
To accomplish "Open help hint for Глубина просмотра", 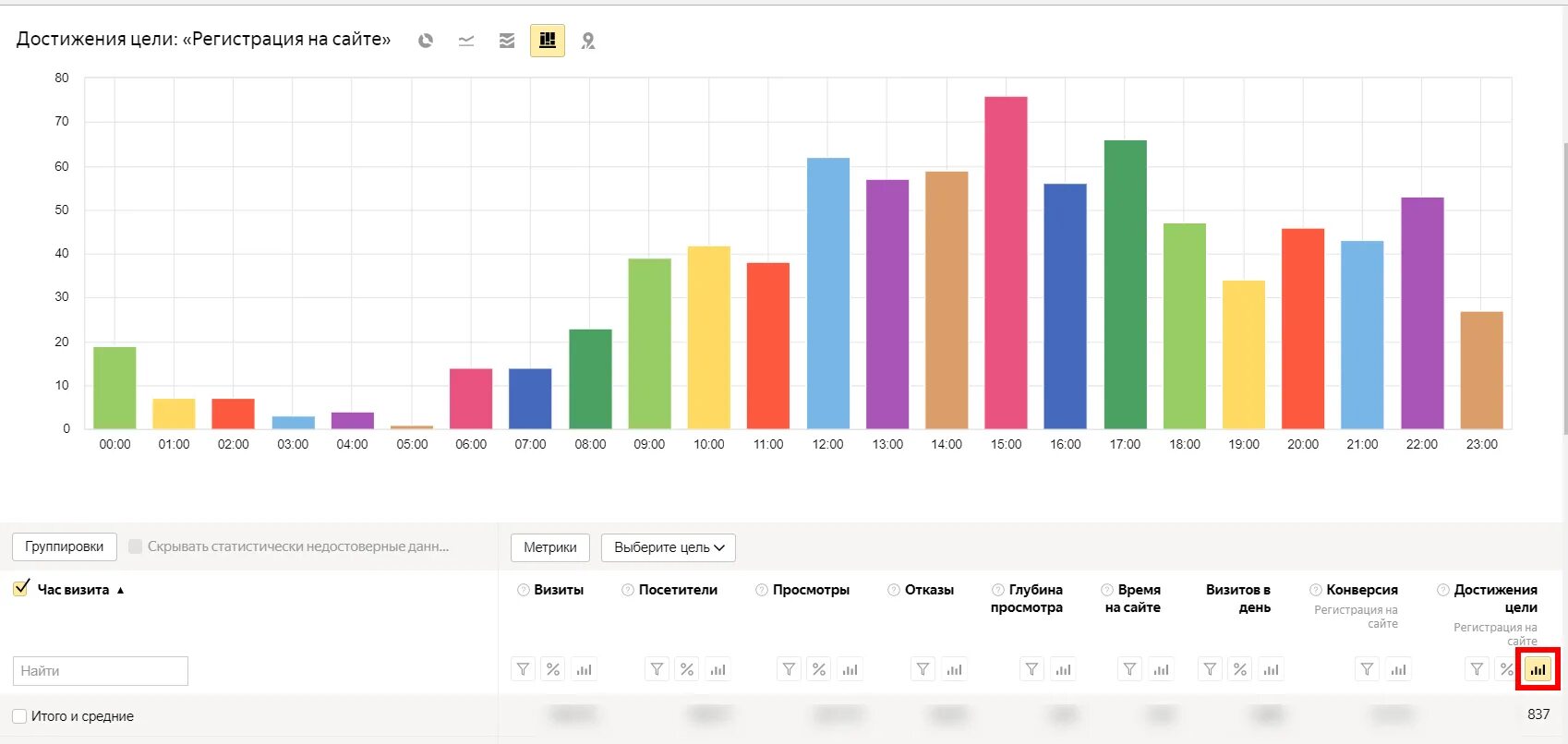I will click(998, 590).
